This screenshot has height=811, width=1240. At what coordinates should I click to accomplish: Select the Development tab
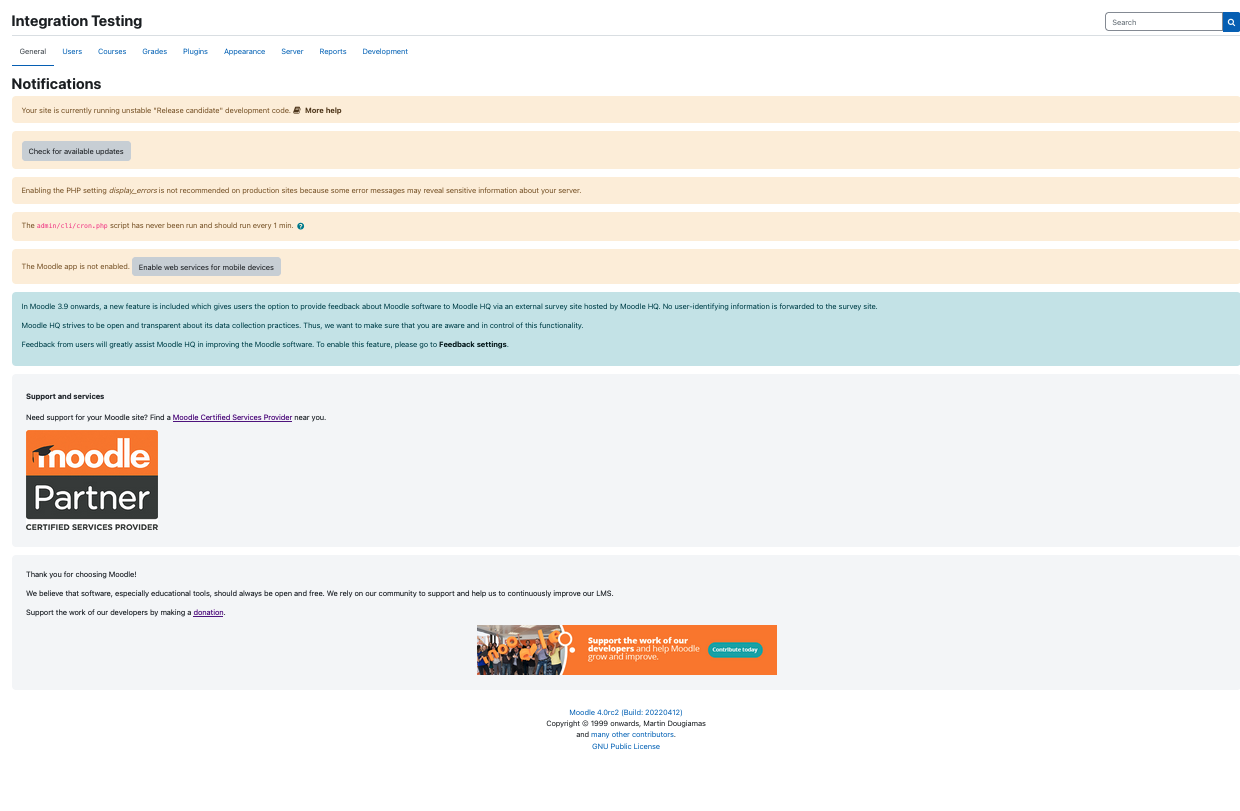(385, 51)
